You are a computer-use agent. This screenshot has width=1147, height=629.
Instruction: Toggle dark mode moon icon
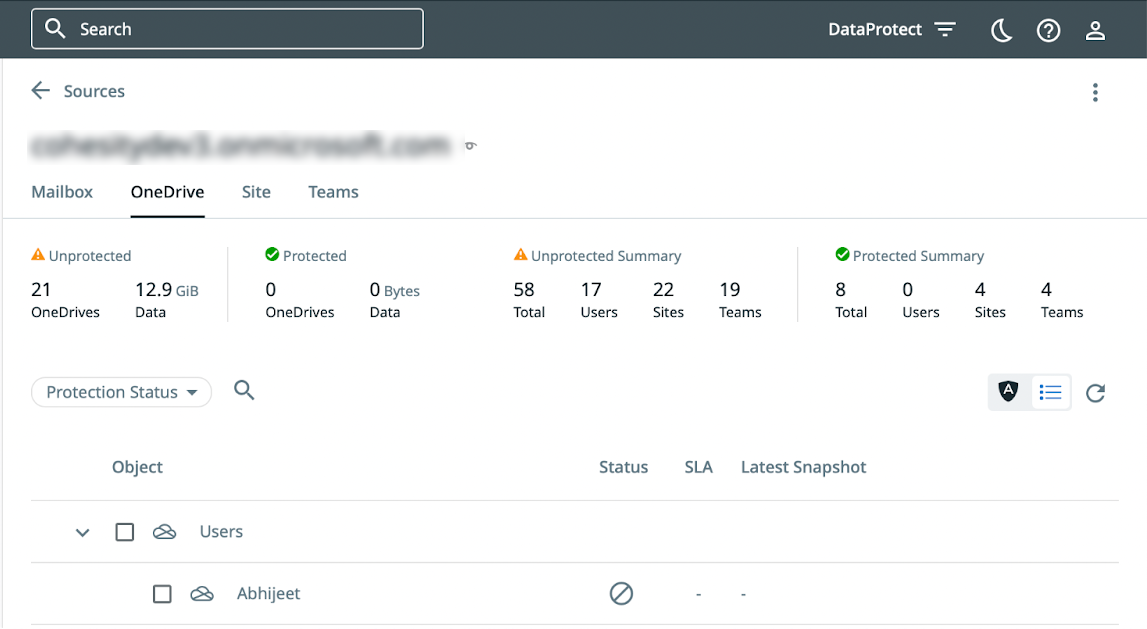click(1001, 30)
